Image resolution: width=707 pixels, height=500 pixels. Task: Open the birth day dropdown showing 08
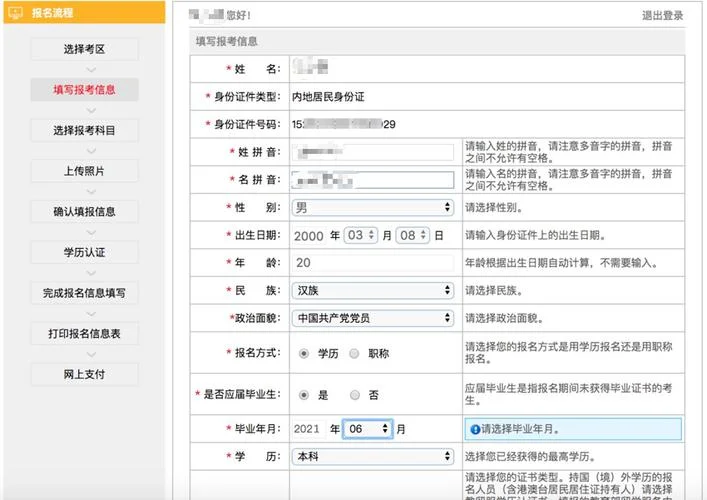(413, 235)
